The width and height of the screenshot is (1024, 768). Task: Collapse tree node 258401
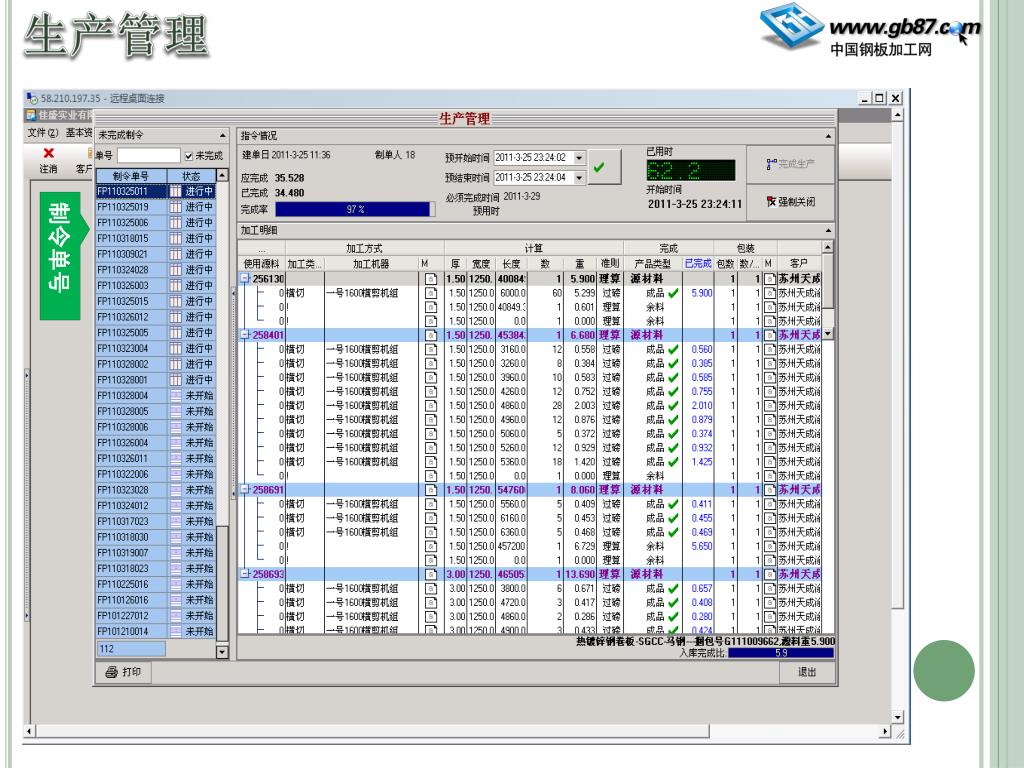246,335
